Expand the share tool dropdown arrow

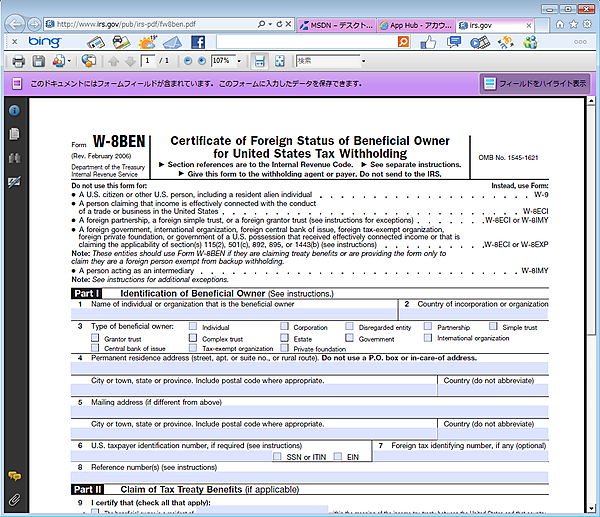[x=69, y=61]
